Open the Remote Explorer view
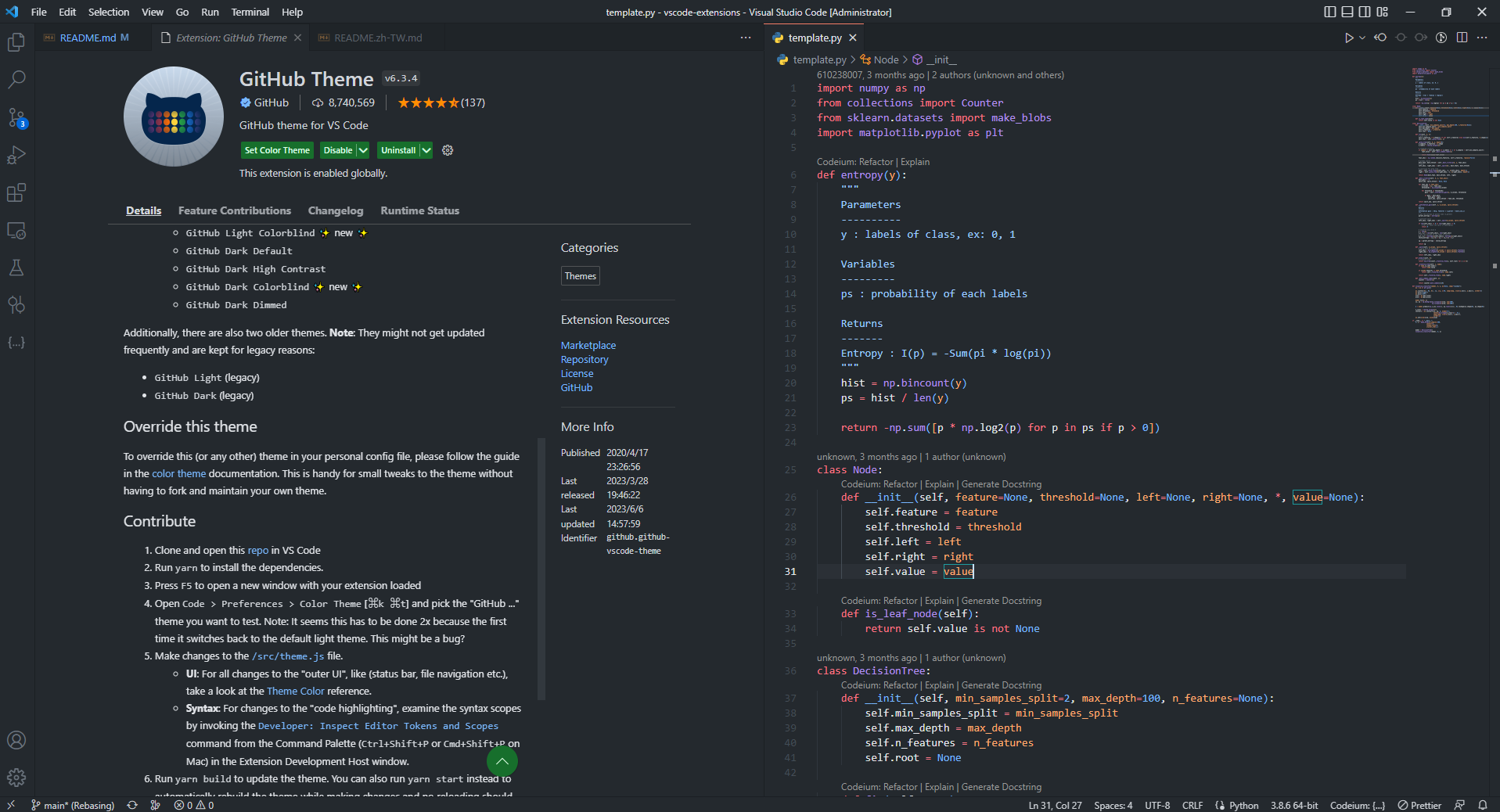This screenshot has width=1500, height=812. (16, 230)
